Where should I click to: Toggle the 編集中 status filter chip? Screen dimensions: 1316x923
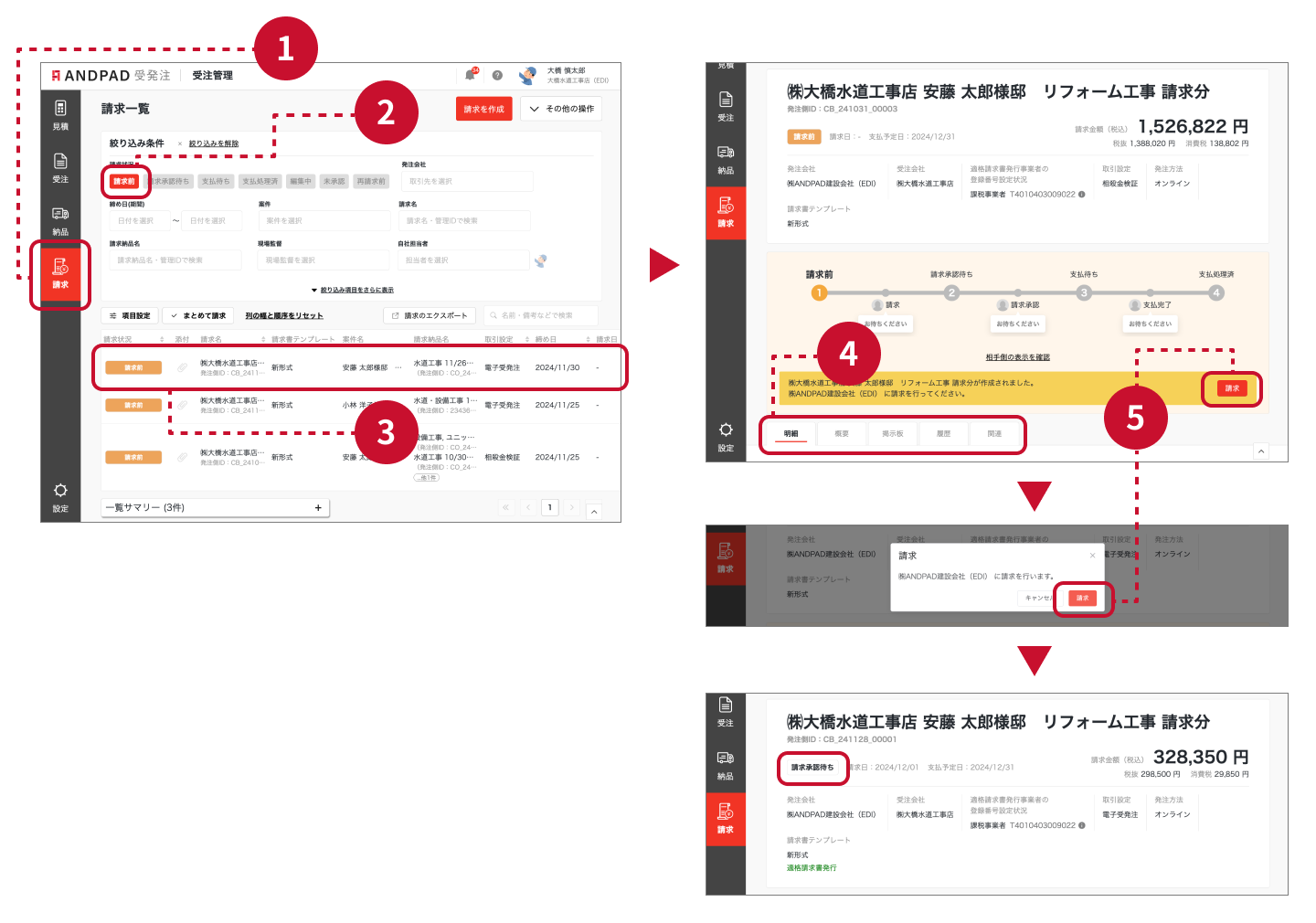pyautogui.click(x=301, y=181)
